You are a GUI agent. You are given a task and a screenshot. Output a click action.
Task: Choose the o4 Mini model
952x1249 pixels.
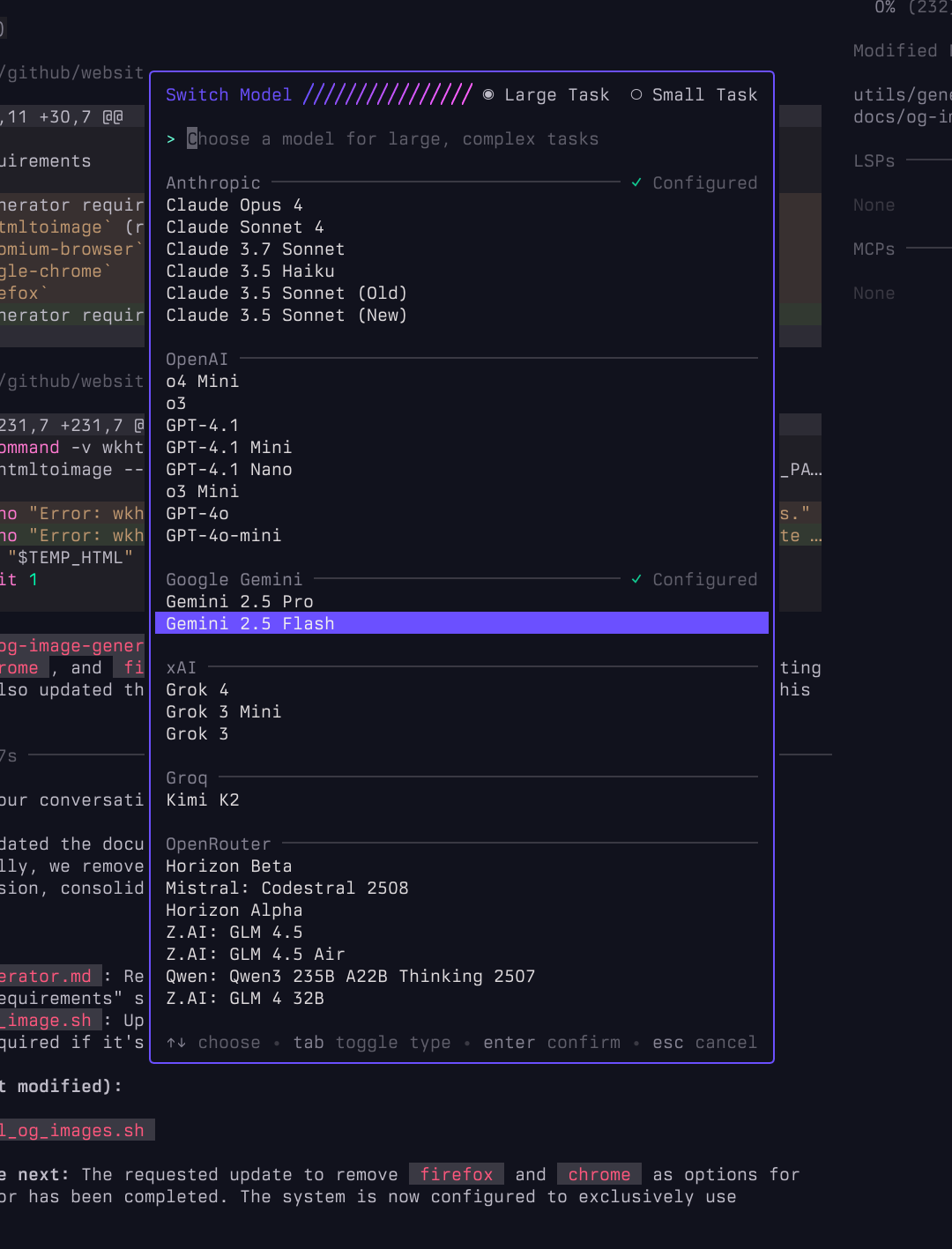203,382
